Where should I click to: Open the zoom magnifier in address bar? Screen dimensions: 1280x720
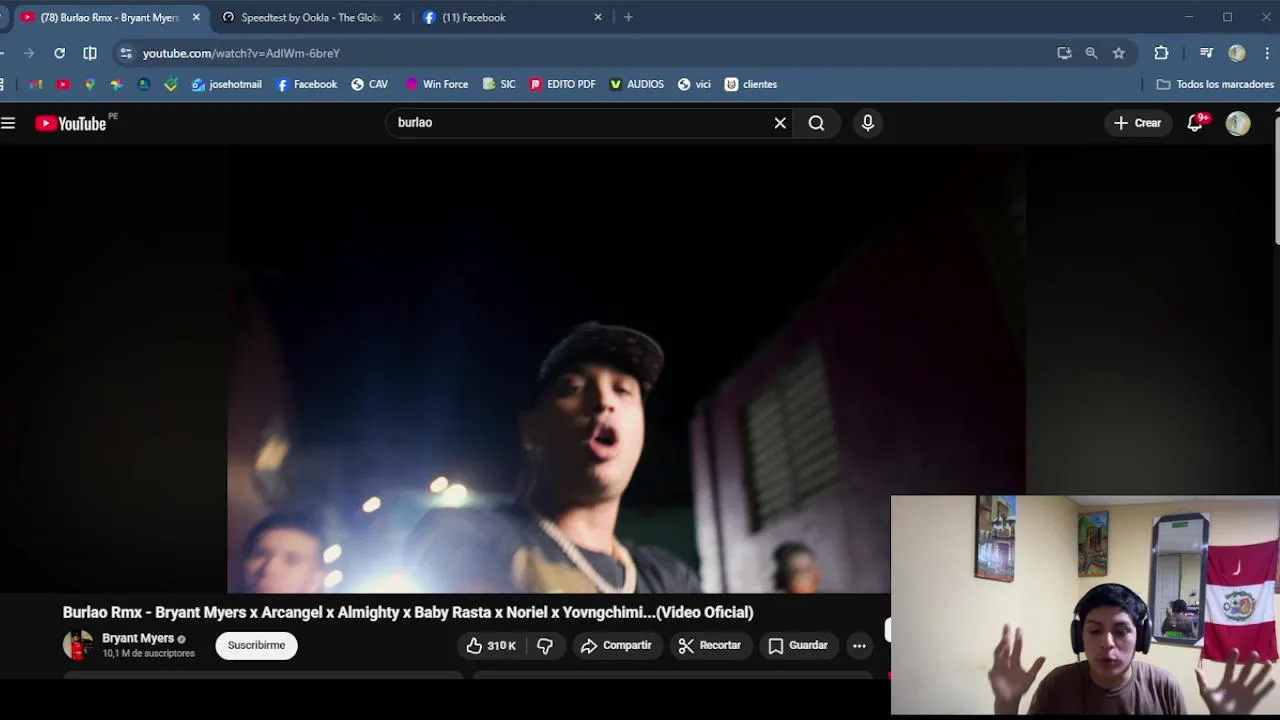[1091, 53]
